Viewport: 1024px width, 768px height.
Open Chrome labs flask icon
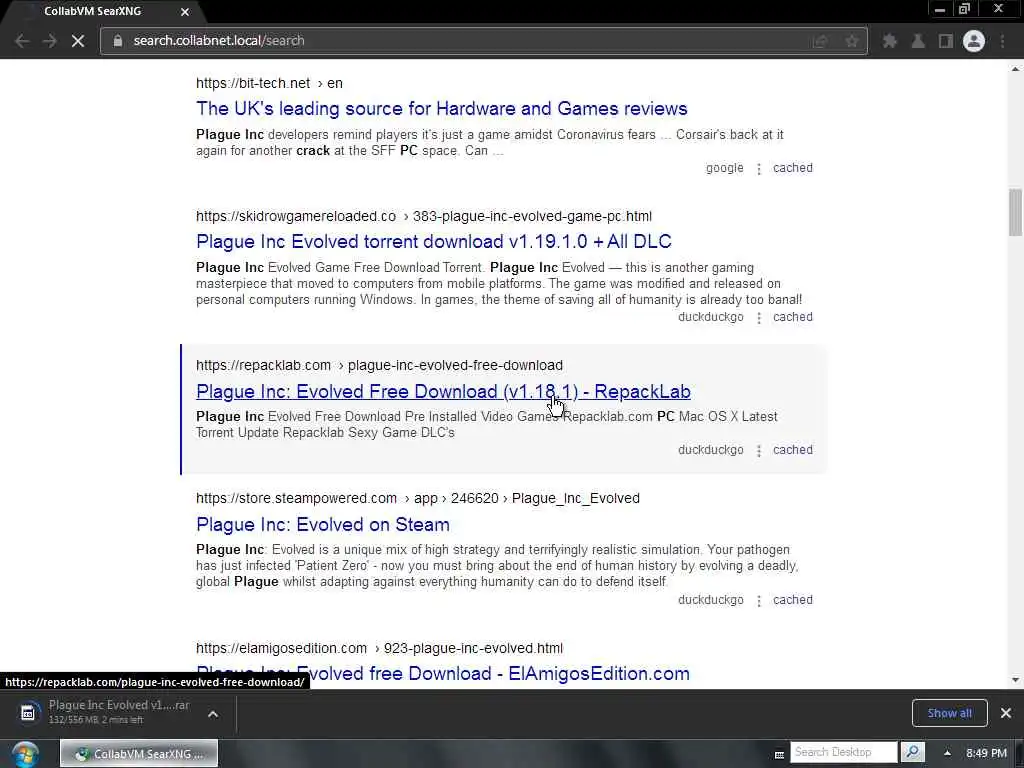tap(918, 41)
